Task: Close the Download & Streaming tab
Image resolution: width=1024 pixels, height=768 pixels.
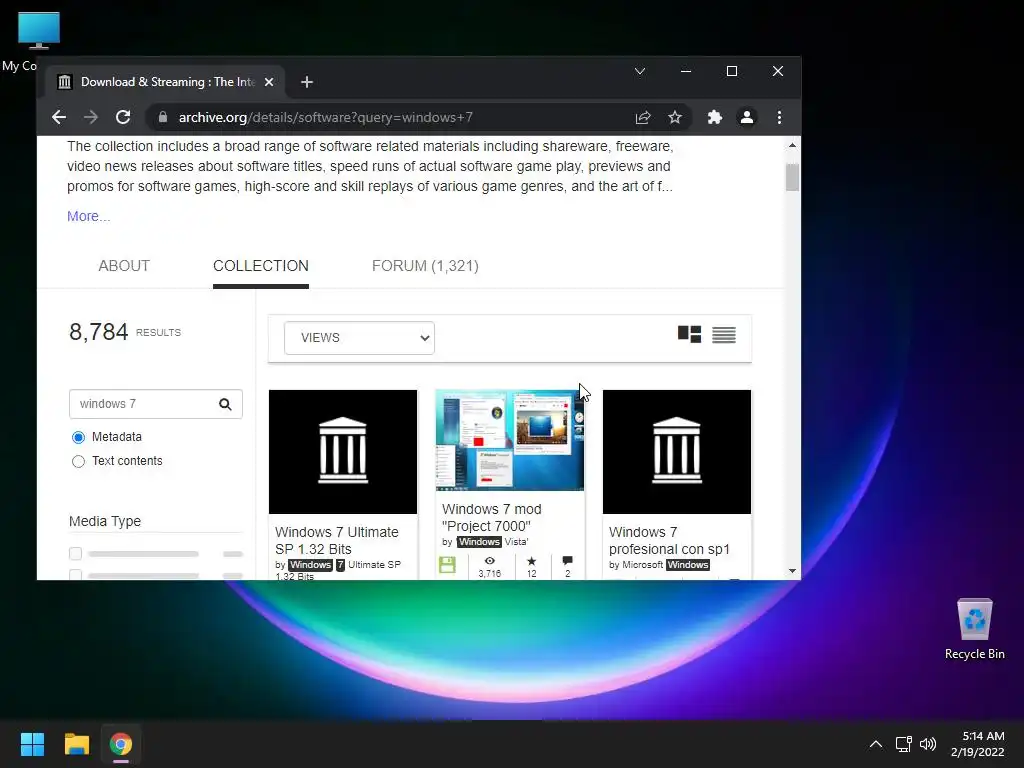Action: [x=269, y=82]
